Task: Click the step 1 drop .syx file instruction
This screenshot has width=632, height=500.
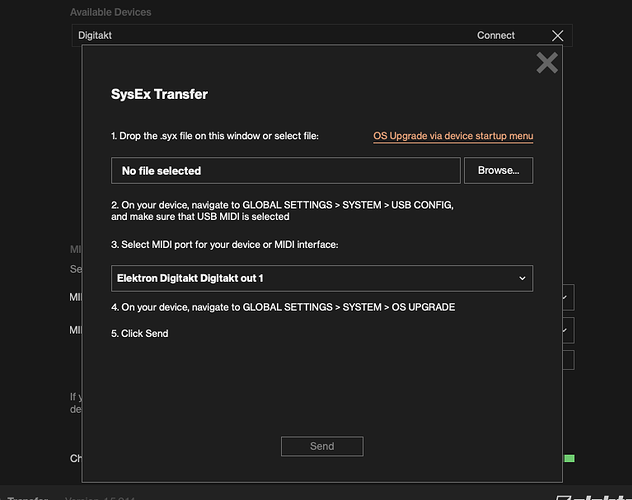Action: (215, 136)
